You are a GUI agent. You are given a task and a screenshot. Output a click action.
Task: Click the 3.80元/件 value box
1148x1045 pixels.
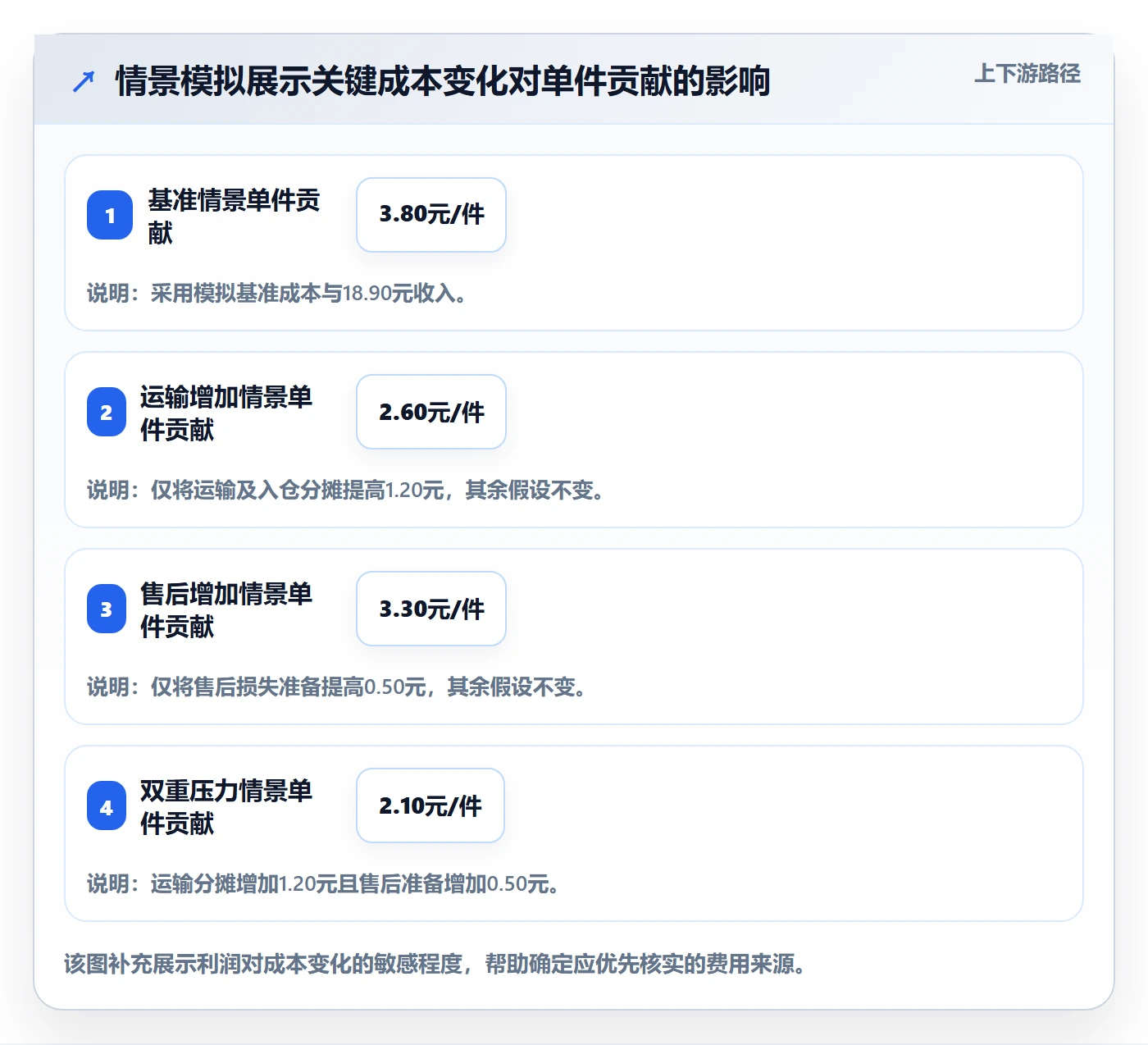coord(431,215)
